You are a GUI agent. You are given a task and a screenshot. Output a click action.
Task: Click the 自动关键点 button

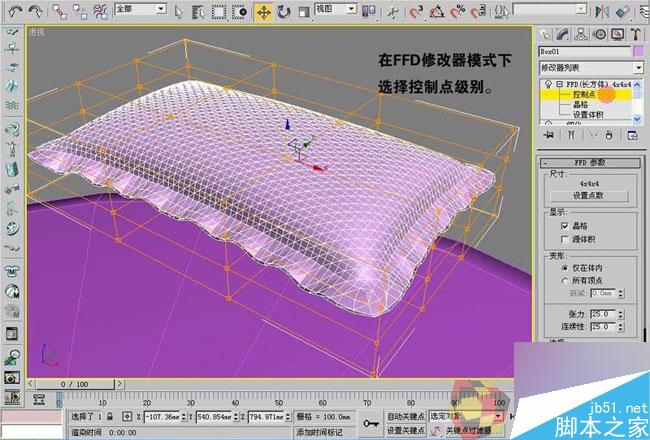pos(406,416)
